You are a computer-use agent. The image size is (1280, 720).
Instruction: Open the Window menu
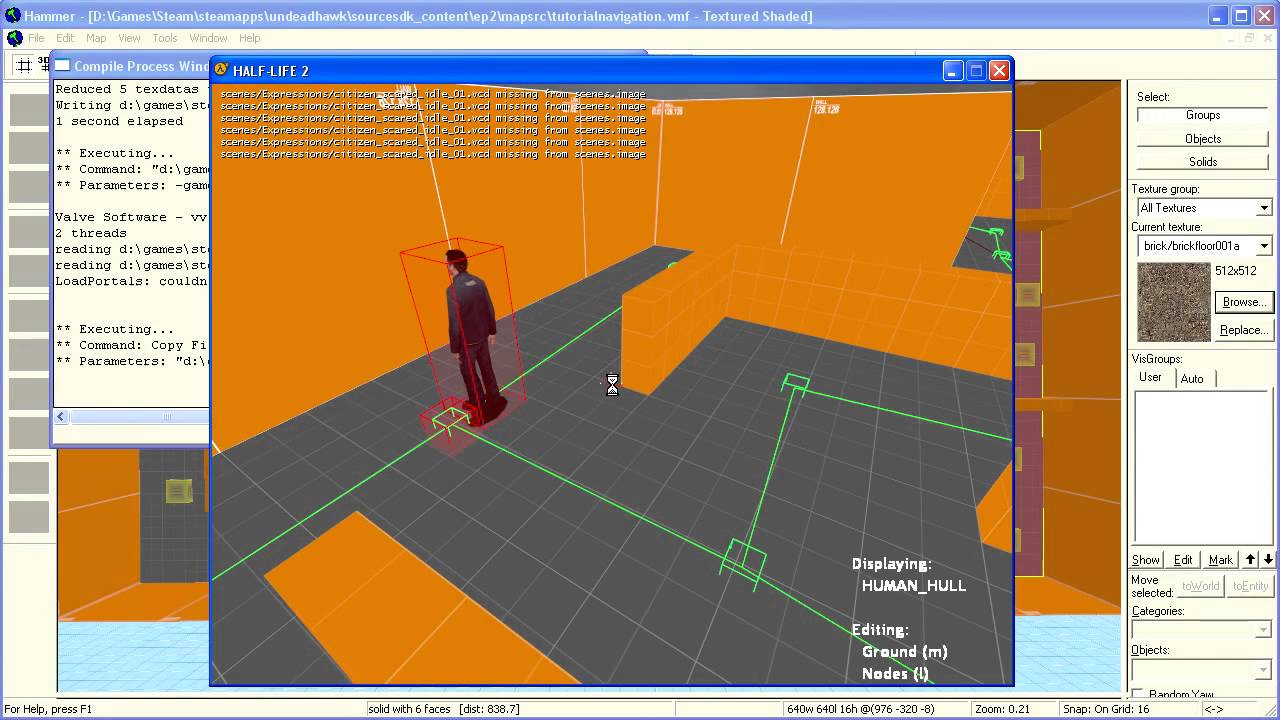click(208, 38)
